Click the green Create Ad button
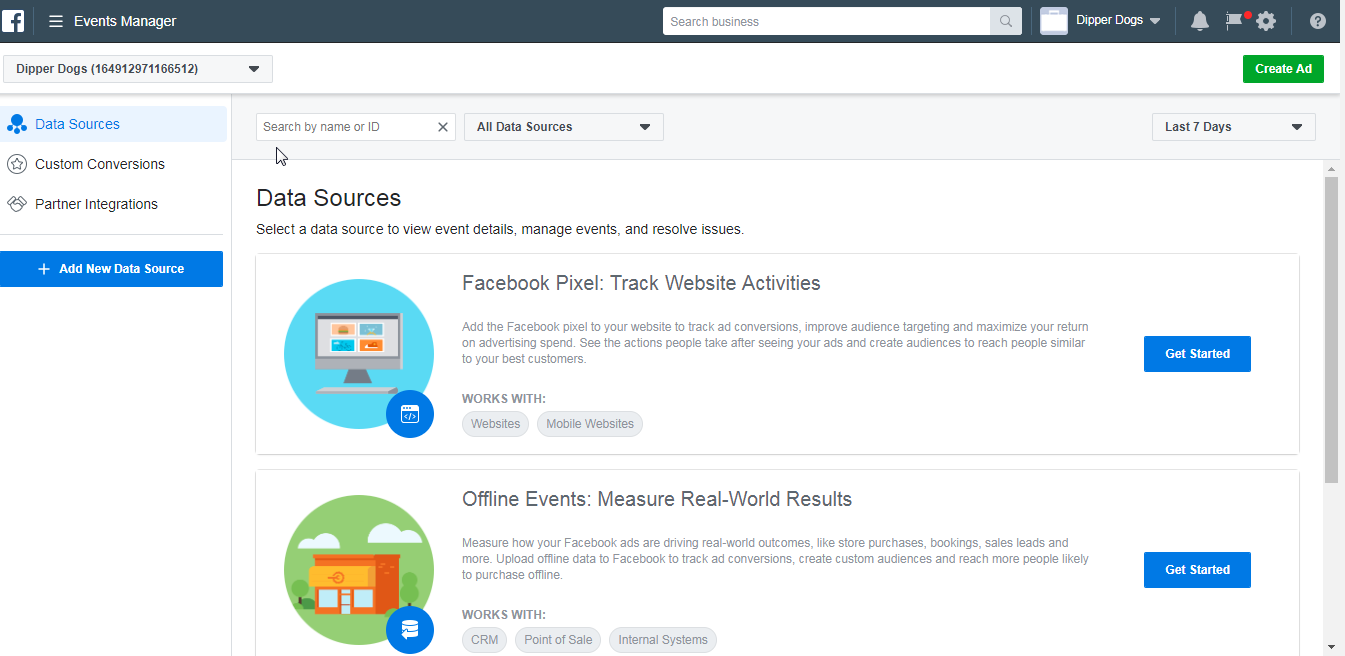The height and width of the screenshot is (656, 1345). pos(1283,69)
